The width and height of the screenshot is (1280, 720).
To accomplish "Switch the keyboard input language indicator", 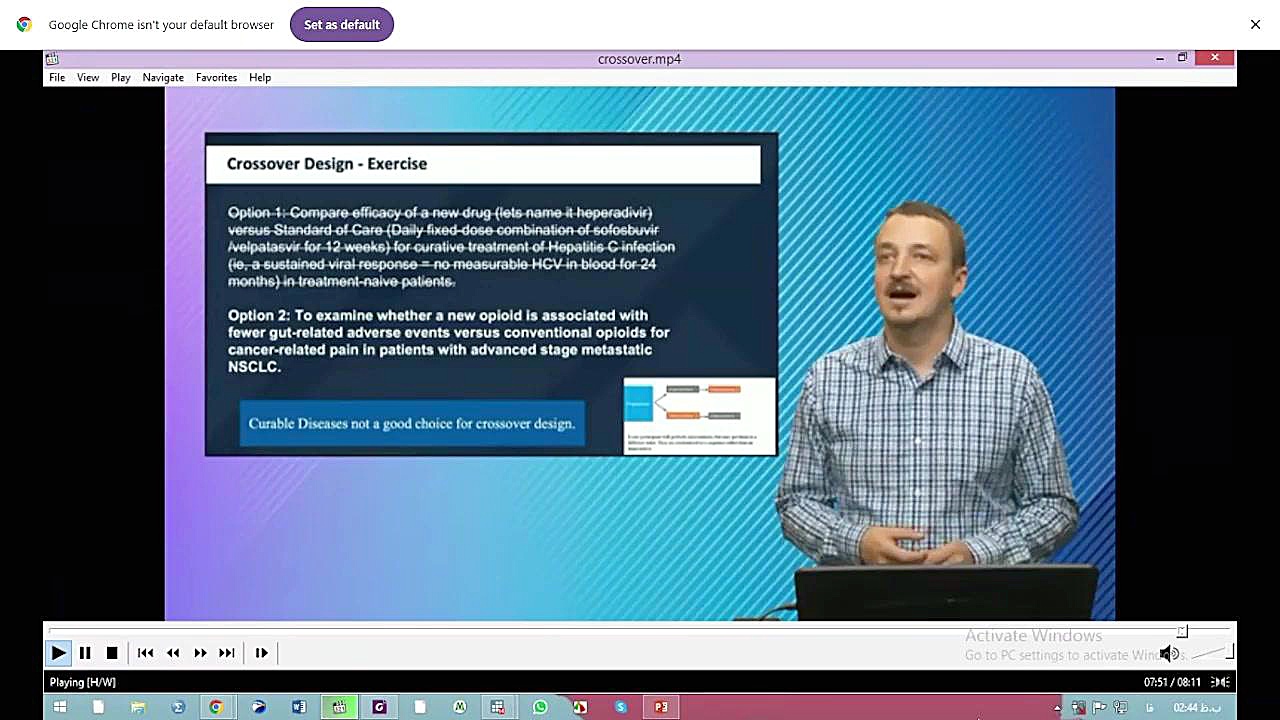I will click(1150, 707).
